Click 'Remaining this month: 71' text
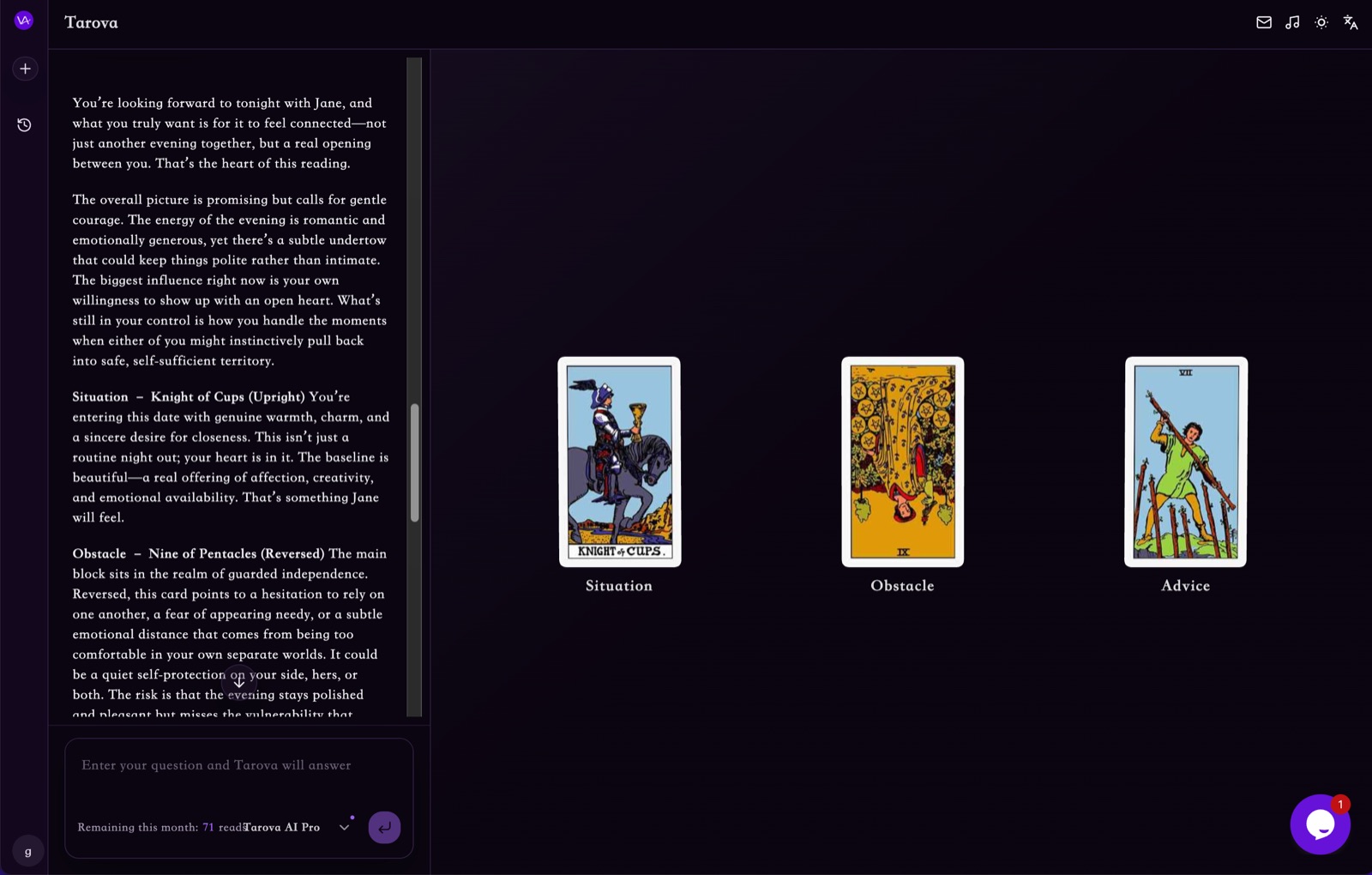 (146, 827)
